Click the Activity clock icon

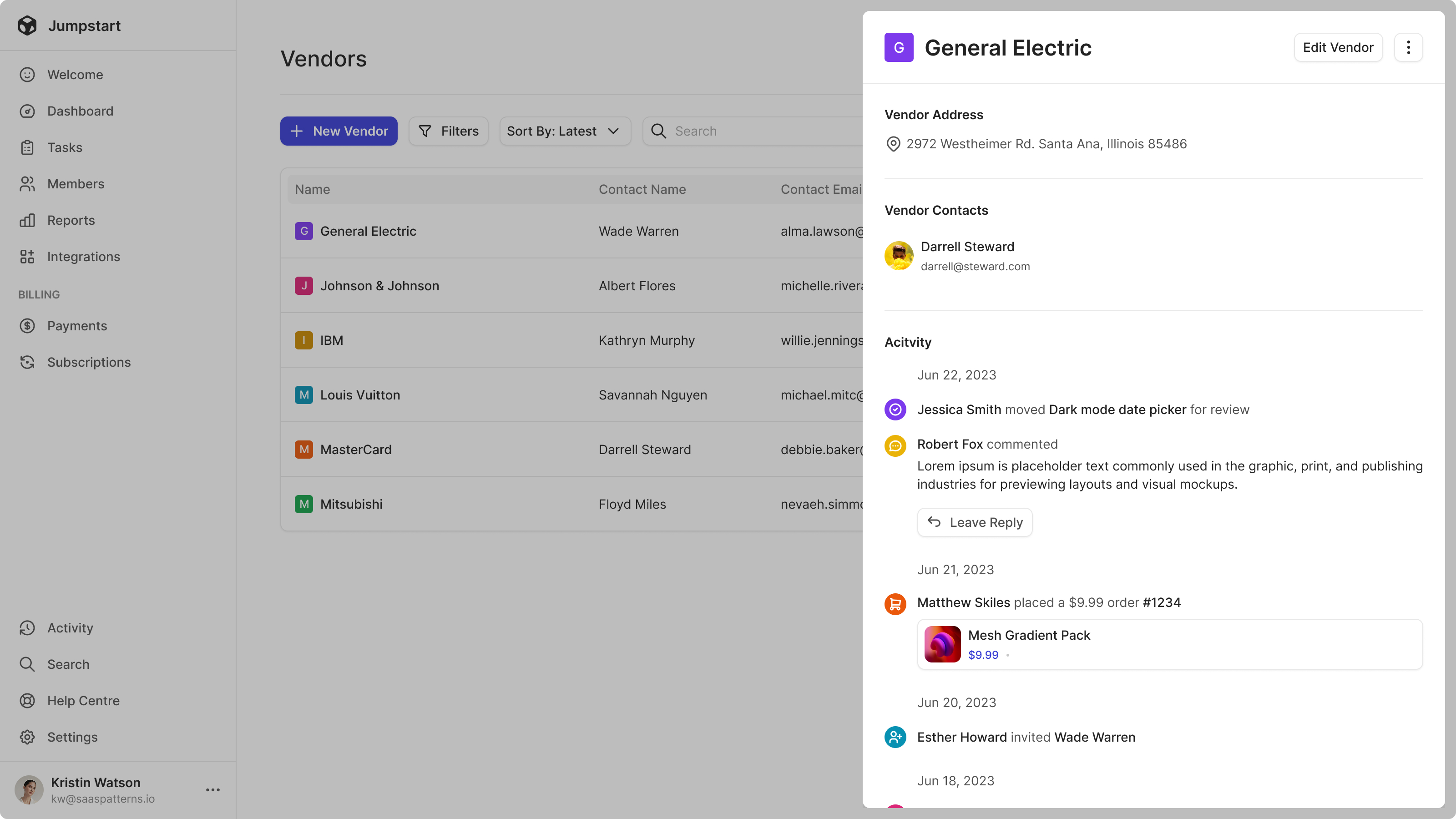[27, 628]
